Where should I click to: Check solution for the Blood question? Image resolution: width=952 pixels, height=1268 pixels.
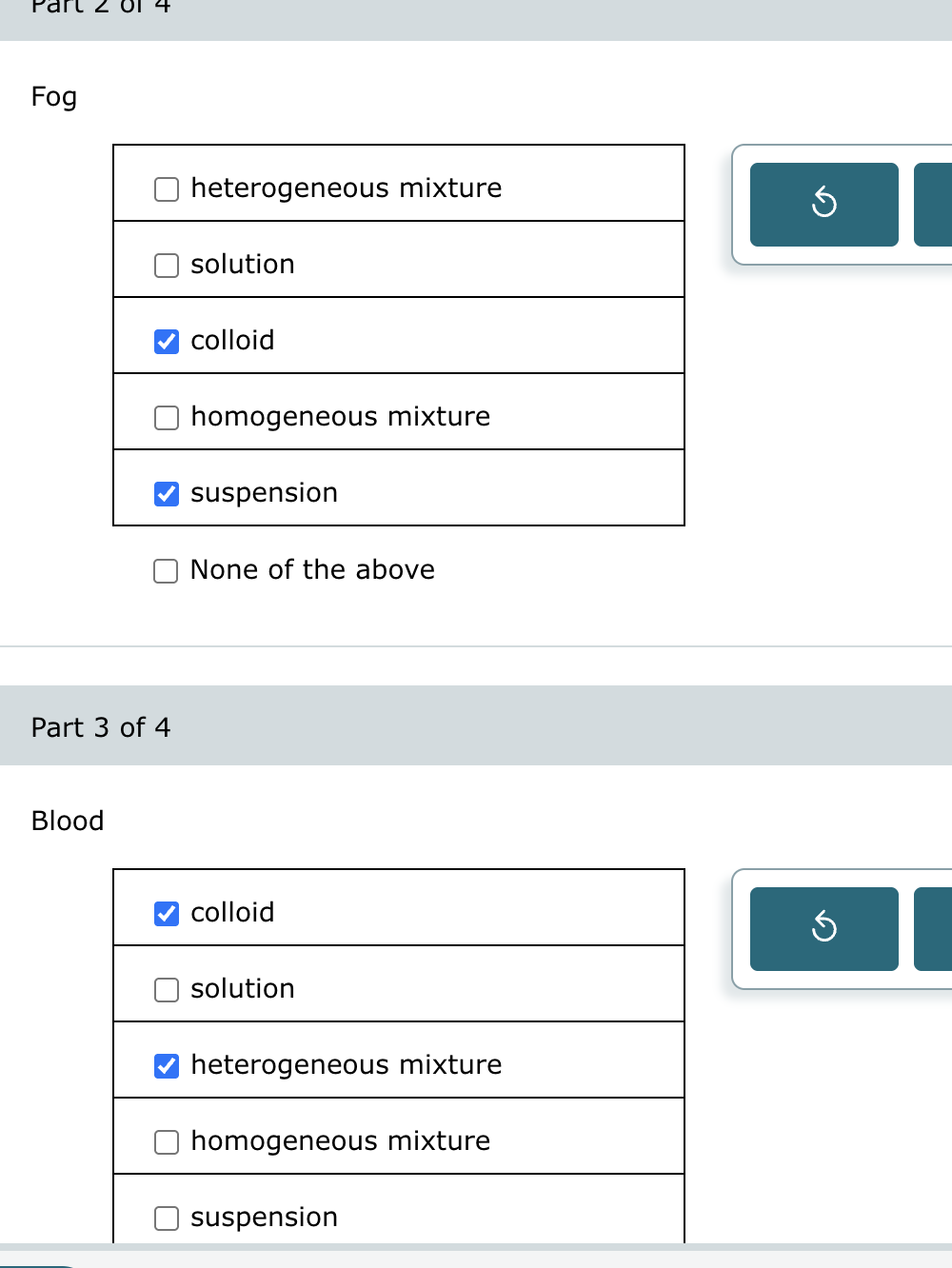click(x=166, y=989)
